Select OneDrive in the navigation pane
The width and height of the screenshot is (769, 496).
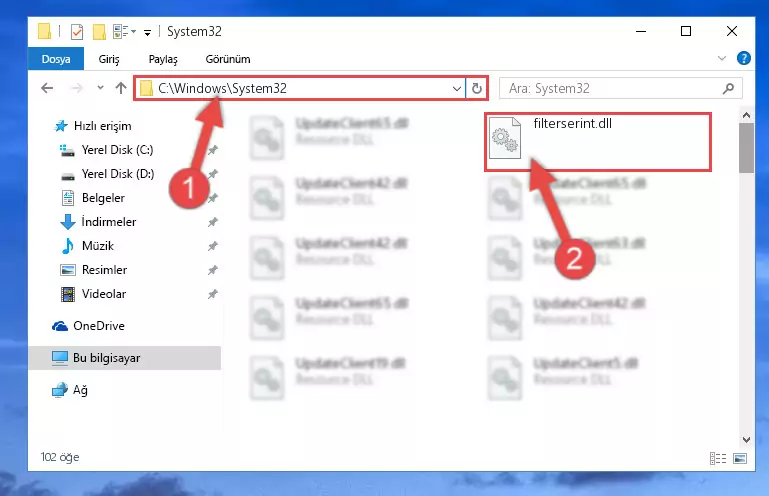(88, 326)
